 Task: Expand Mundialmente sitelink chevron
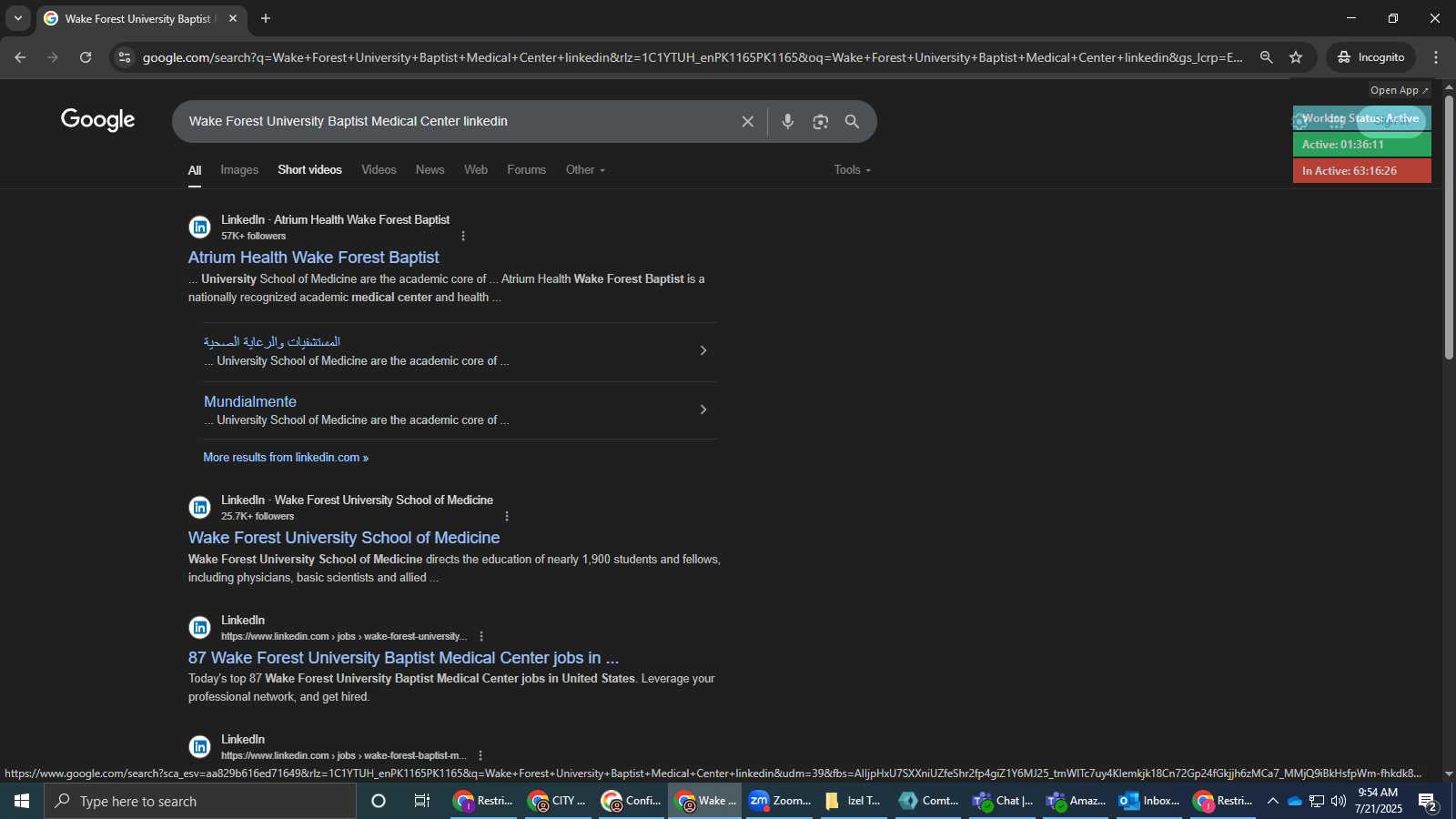[x=703, y=409]
